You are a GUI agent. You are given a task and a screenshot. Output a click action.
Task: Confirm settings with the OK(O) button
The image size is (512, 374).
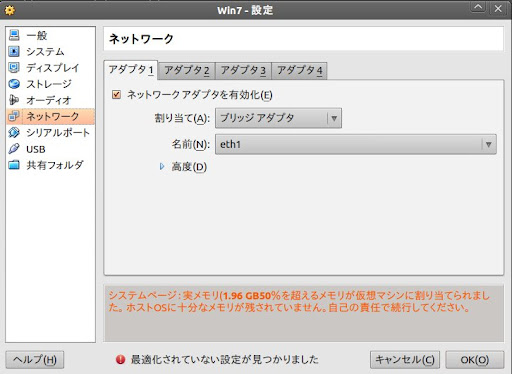click(475, 360)
